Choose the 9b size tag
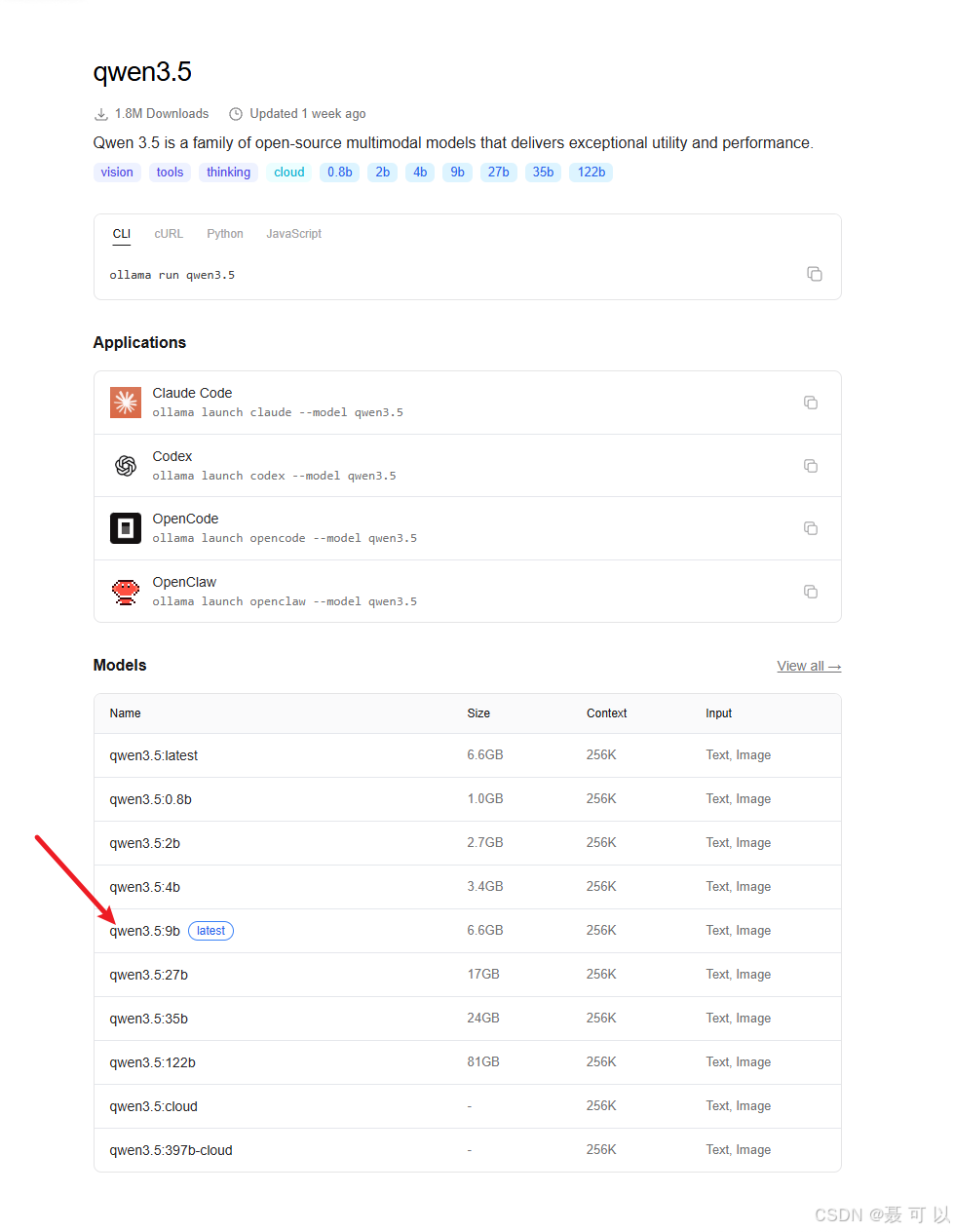 point(458,173)
